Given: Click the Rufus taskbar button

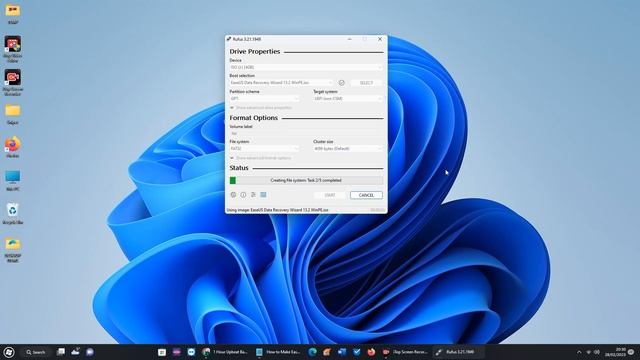Looking at the screenshot, I should pos(458,352).
